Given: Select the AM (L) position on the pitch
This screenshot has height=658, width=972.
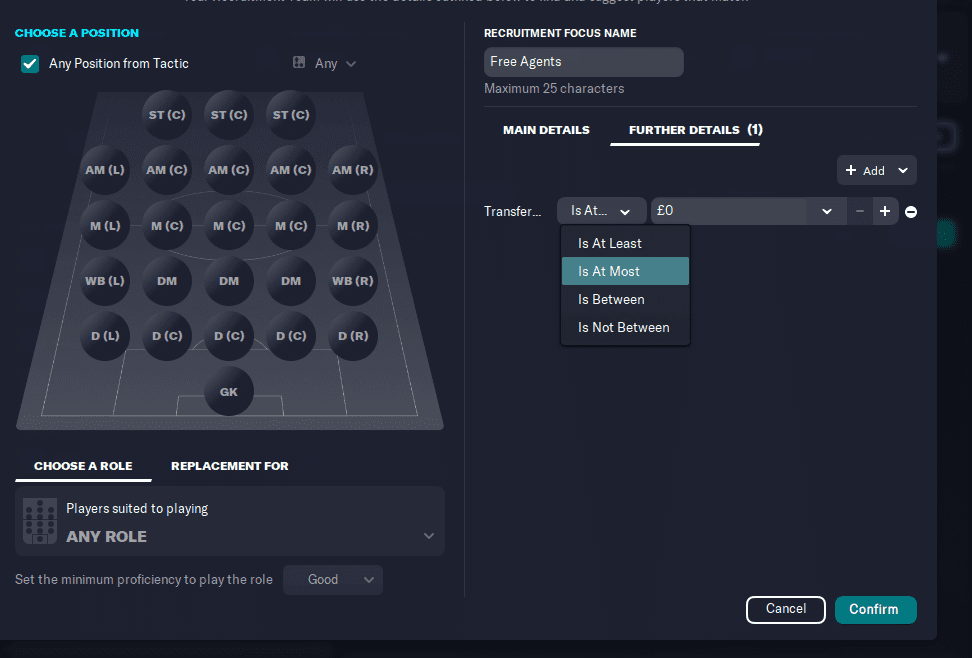Looking at the screenshot, I should point(105,170).
